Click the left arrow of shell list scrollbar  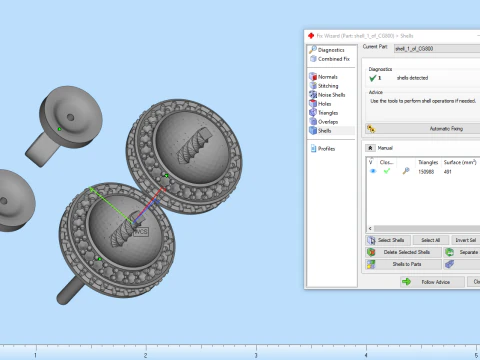tap(370, 229)
